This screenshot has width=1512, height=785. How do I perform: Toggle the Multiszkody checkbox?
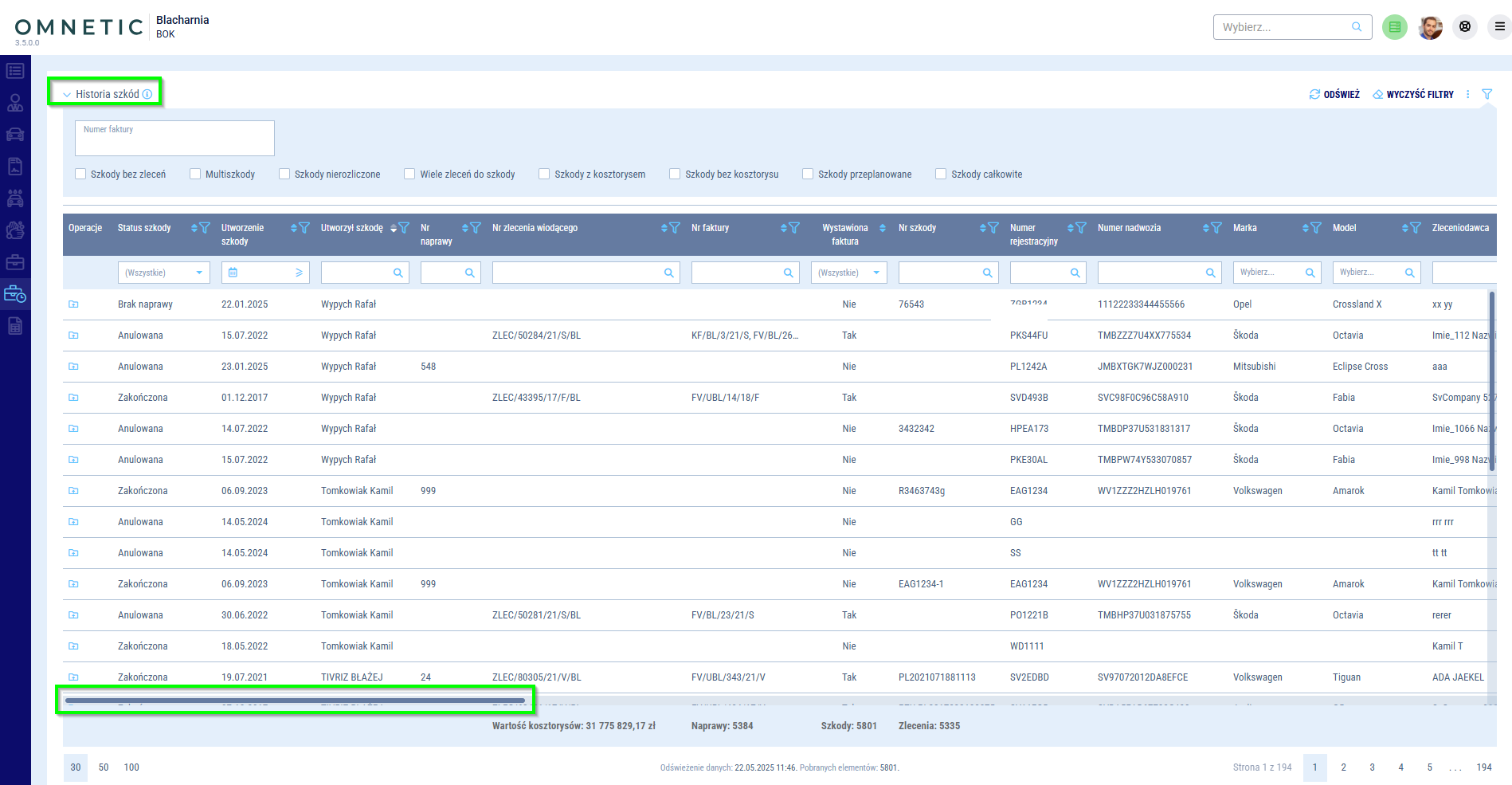(195, 174)
